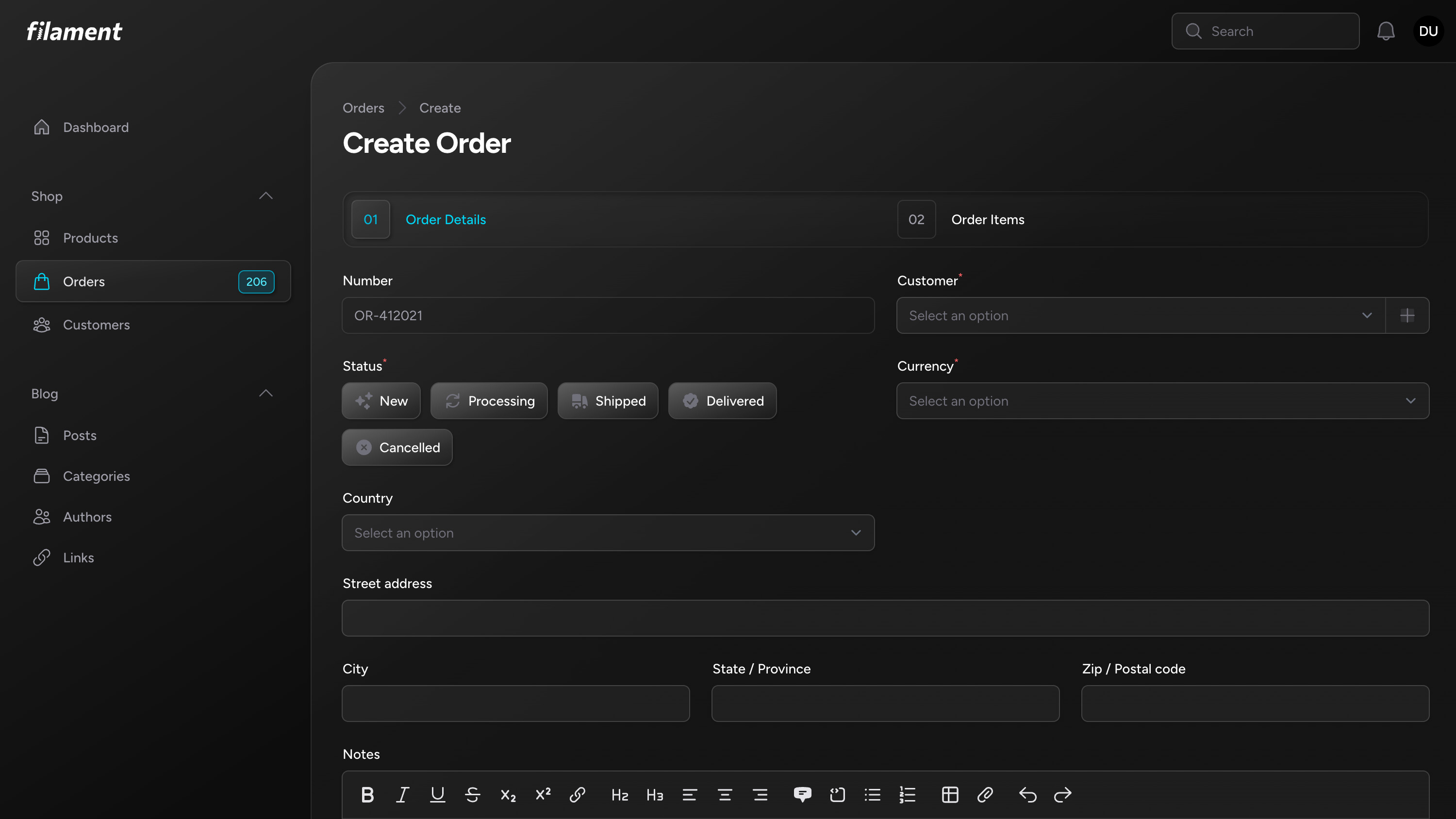Insert a link in the Notes editor
The image size is (1456, 819).
(x=578, y=794)
